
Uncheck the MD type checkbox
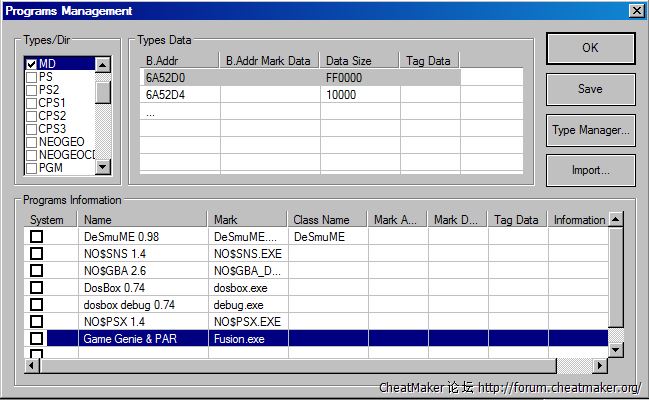point(32,65)
